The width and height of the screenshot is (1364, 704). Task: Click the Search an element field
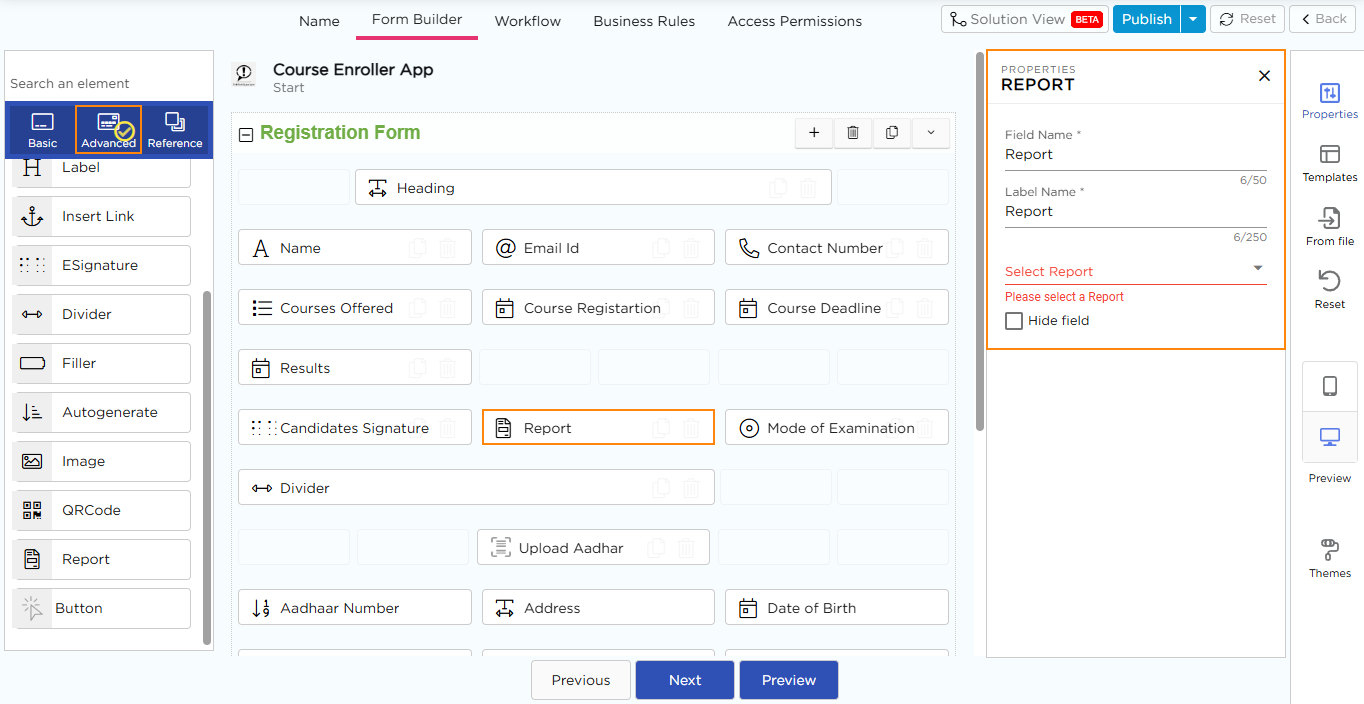[x=108, y=83]
